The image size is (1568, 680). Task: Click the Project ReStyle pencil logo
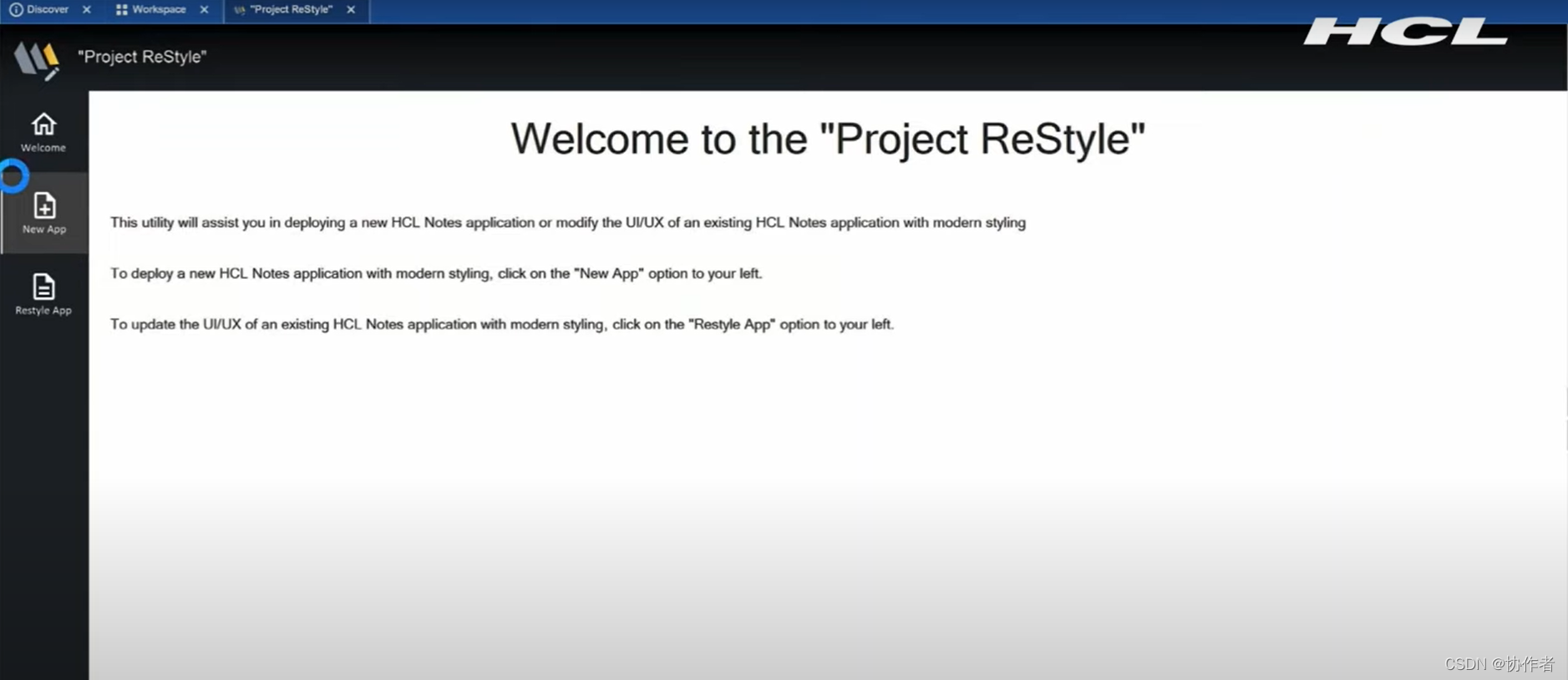pos(38,59)
